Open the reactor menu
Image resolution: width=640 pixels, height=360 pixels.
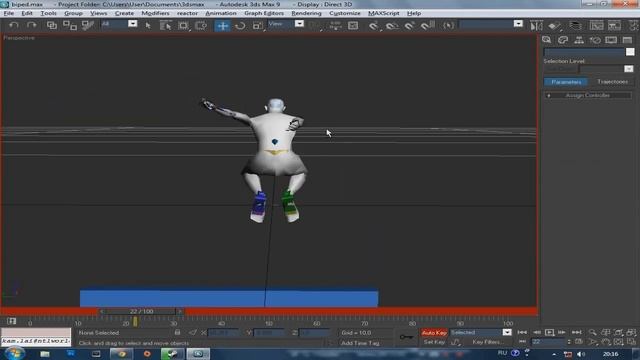[x=187, y=13]
